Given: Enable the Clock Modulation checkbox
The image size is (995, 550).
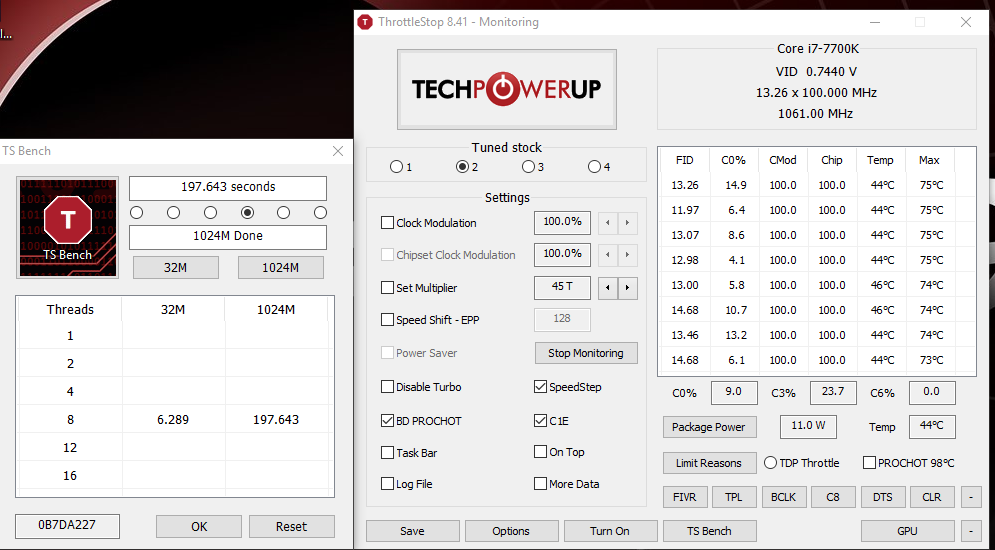Looking at the screenshot, I should pos(387,223).
